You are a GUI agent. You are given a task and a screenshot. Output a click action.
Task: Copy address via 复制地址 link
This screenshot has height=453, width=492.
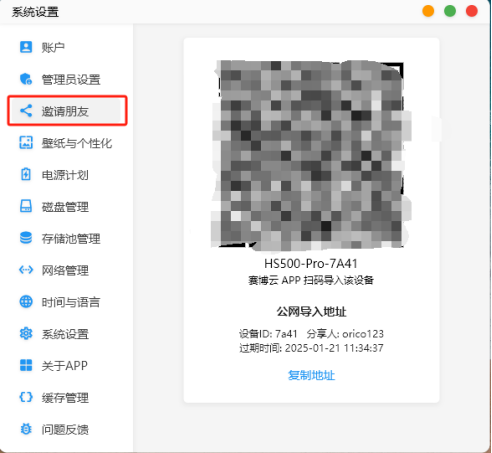coord(311,375)
